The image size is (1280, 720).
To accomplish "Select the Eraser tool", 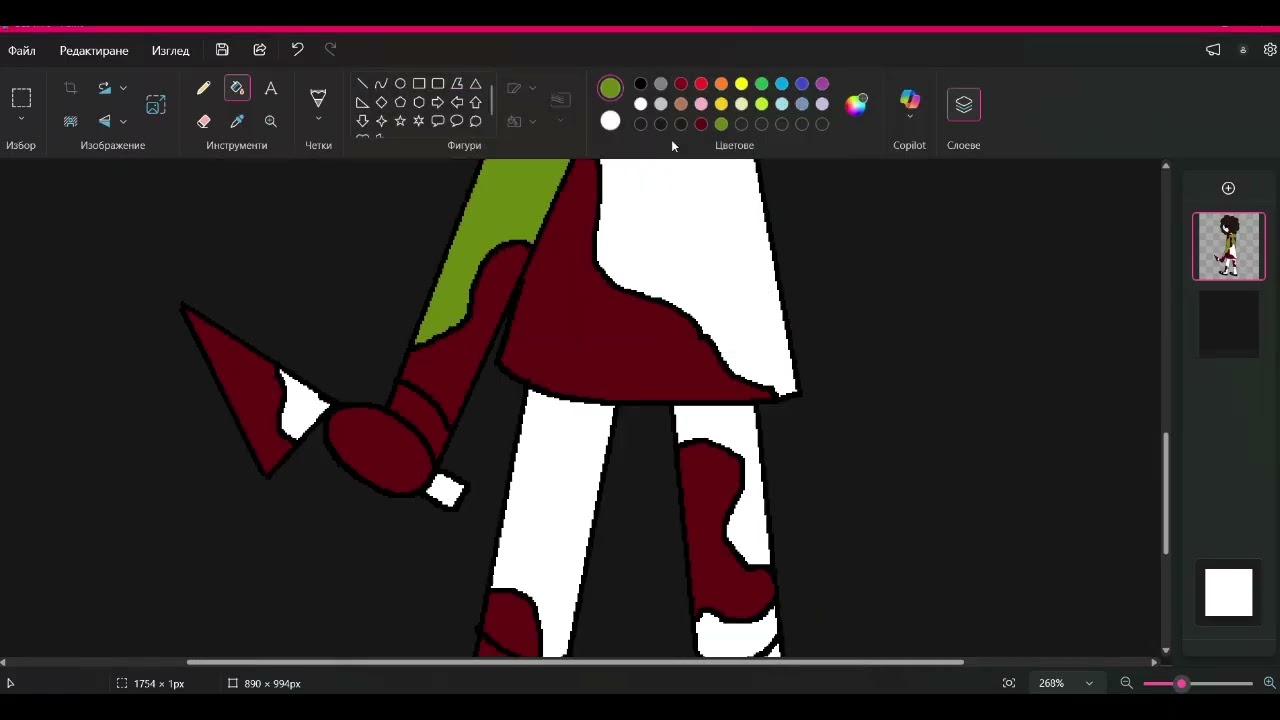I will point(204,121).
